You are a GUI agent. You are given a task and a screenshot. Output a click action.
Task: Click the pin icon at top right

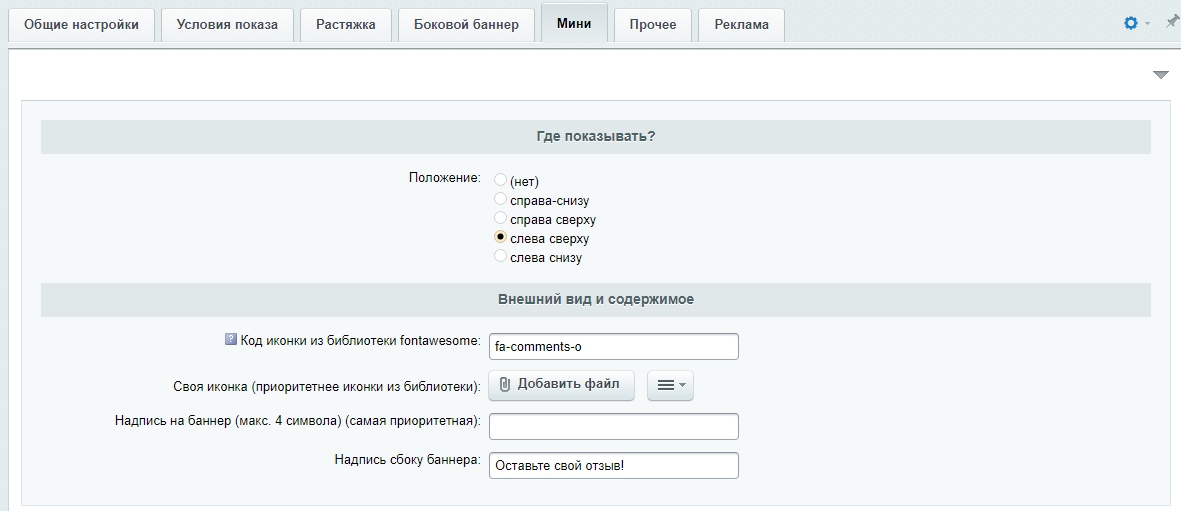(x=1171, y=22)
